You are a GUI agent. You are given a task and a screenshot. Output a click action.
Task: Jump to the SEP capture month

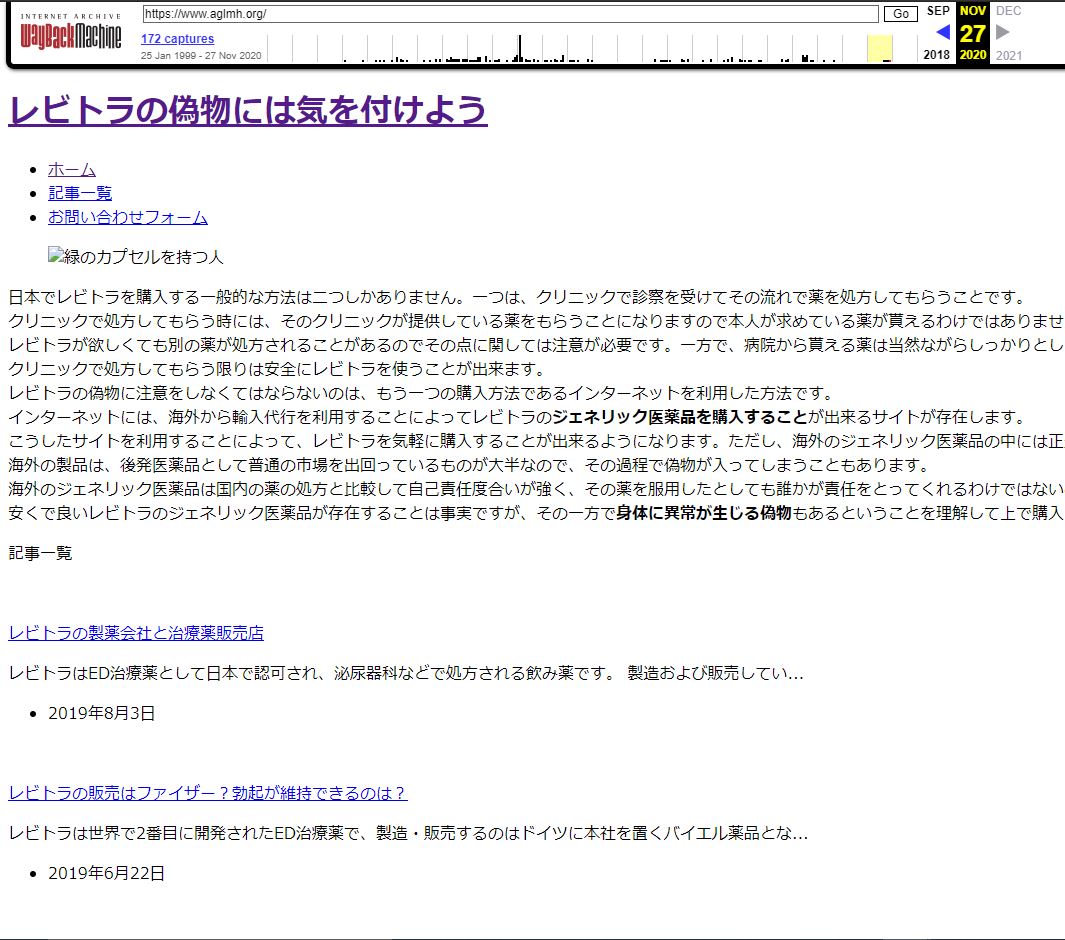coord(938,11)
